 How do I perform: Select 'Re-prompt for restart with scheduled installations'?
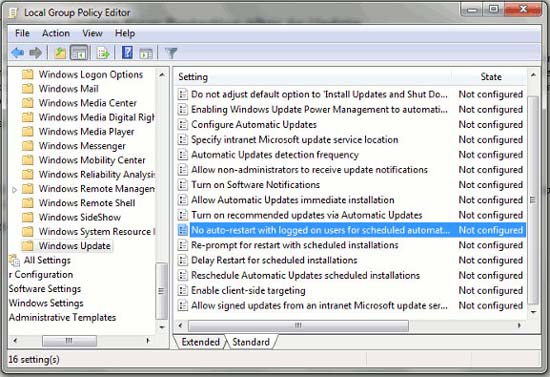tap(295, 245)
